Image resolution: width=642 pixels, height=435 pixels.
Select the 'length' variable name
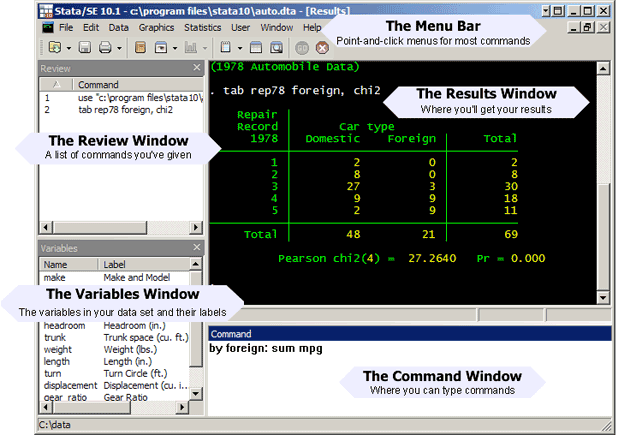[x=57, y=362]
